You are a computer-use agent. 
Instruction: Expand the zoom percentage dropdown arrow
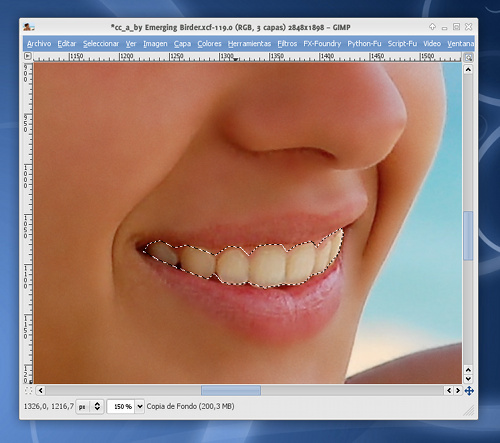pyautogui.click(x=140, y=407)
